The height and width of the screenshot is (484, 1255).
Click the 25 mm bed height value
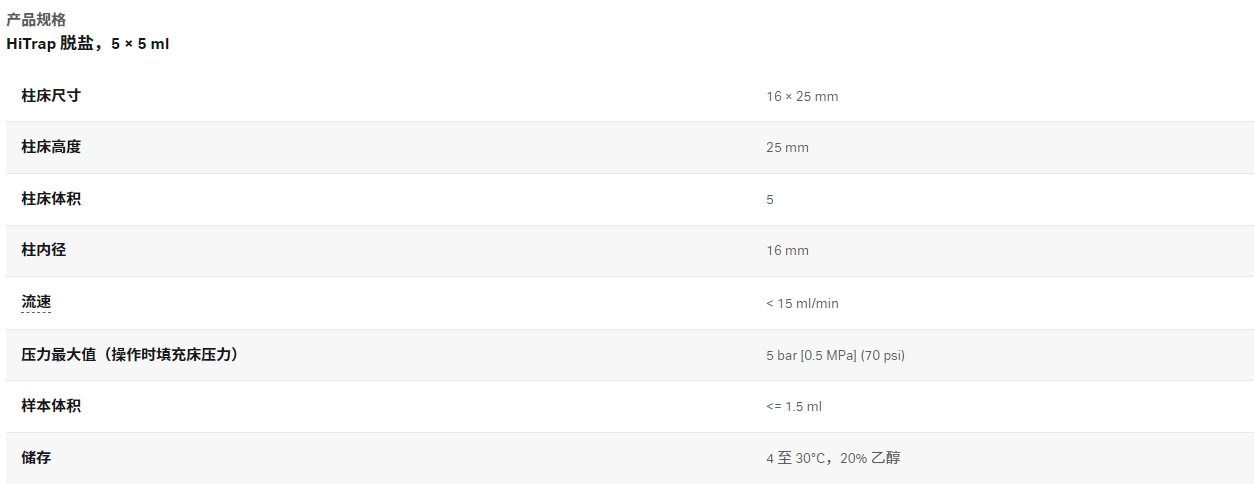coord(787,148)
